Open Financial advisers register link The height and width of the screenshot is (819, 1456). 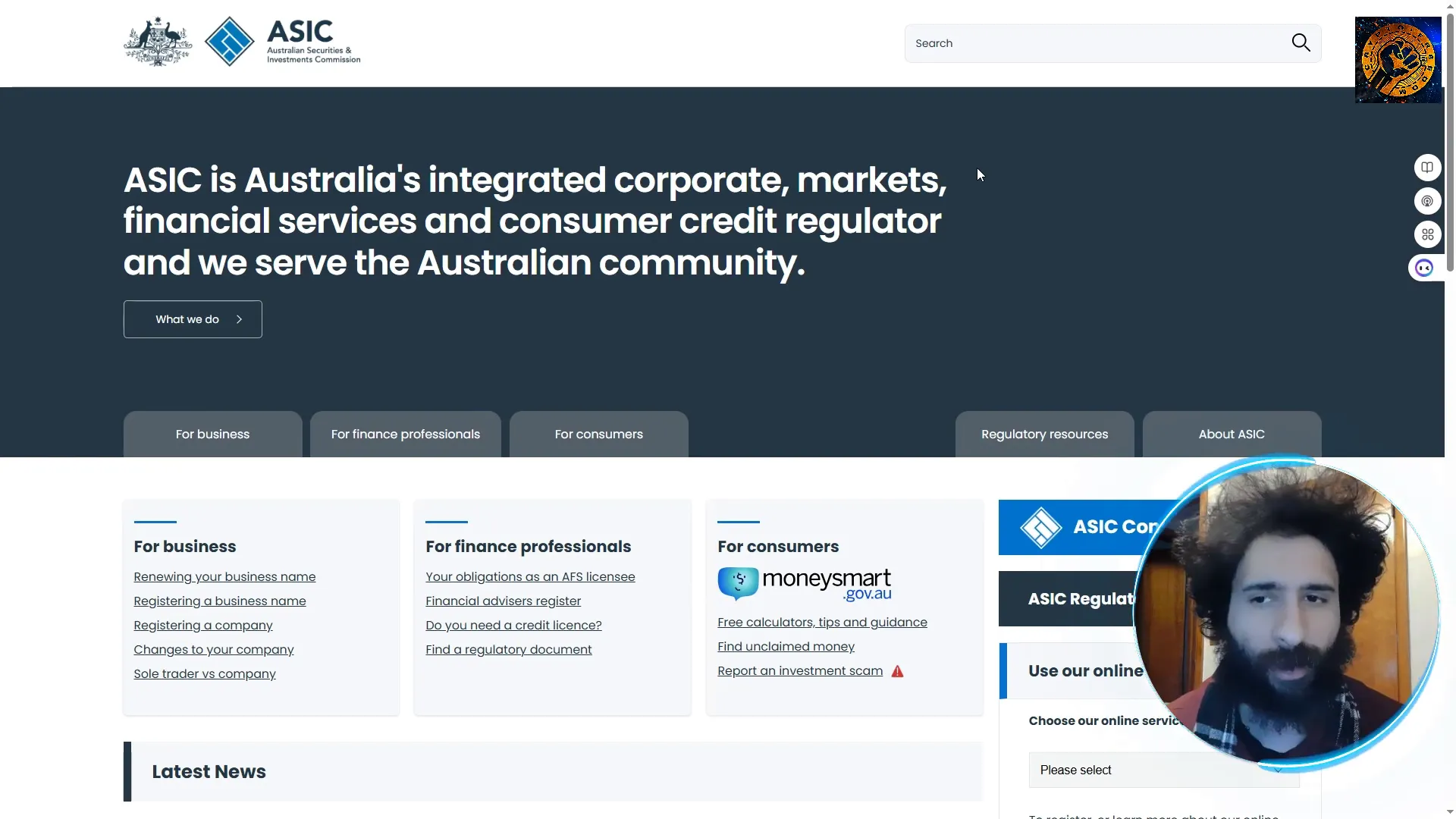503,601
